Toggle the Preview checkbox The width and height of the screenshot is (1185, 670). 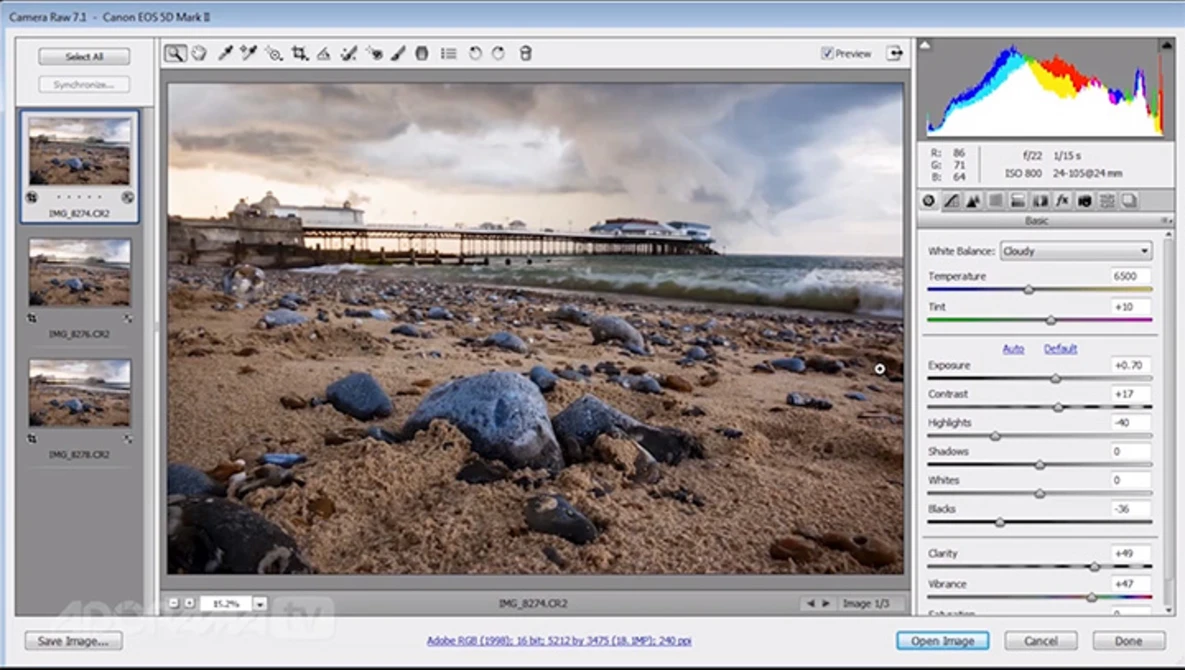(828, 54)
